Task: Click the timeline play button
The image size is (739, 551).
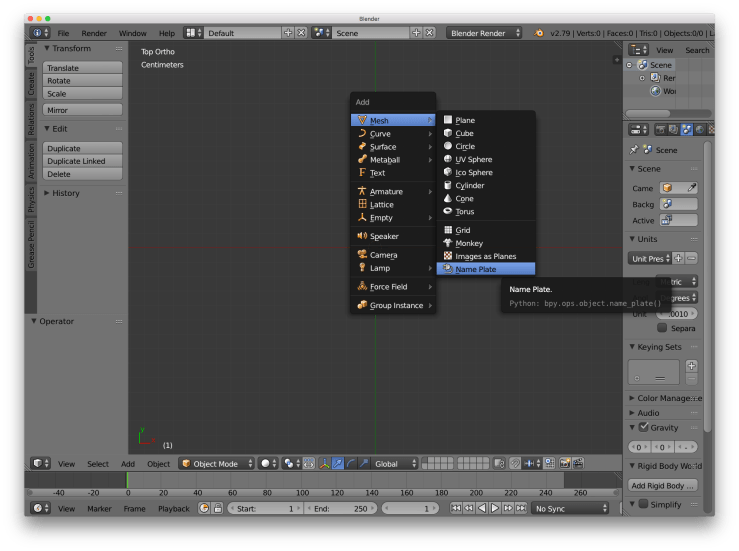Action: [495, 508]
